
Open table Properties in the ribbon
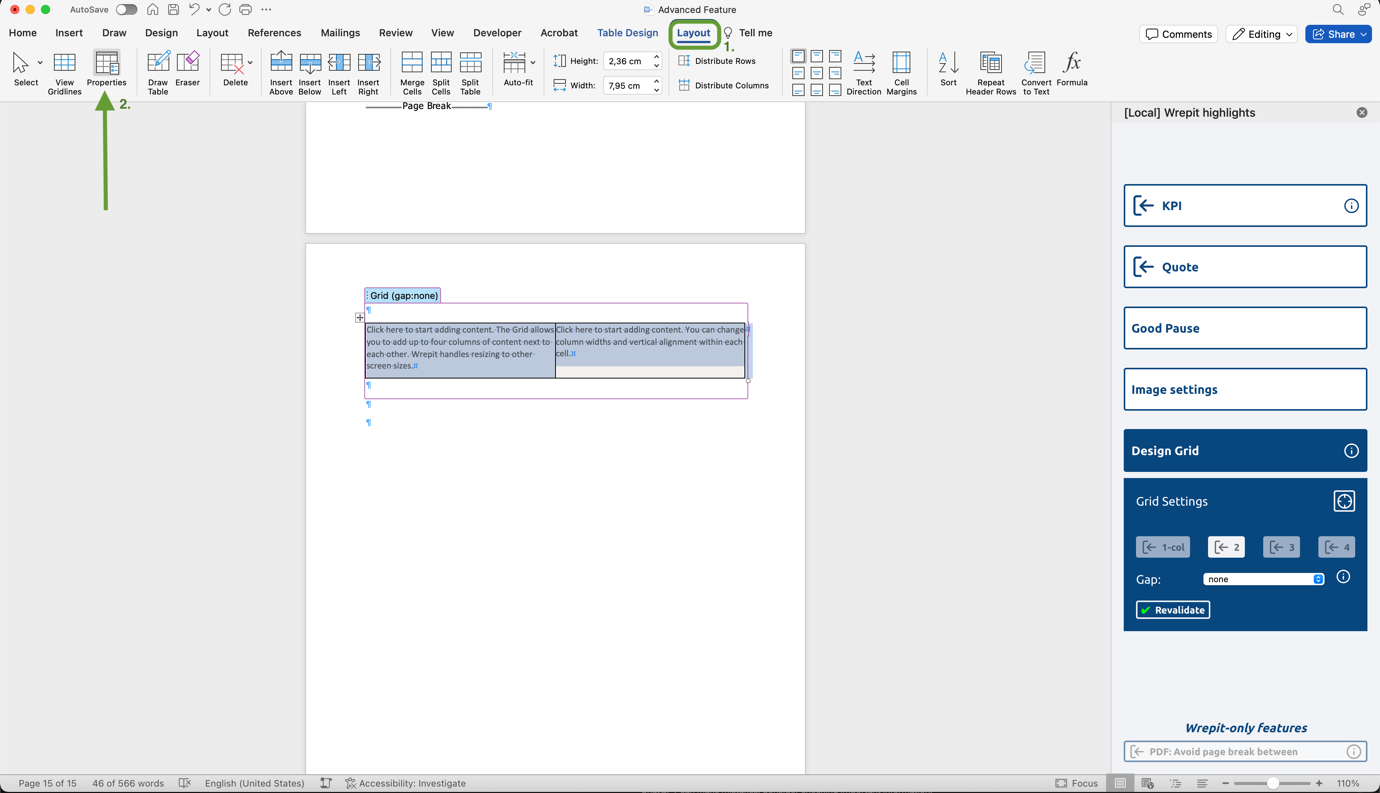click(106, 69)
